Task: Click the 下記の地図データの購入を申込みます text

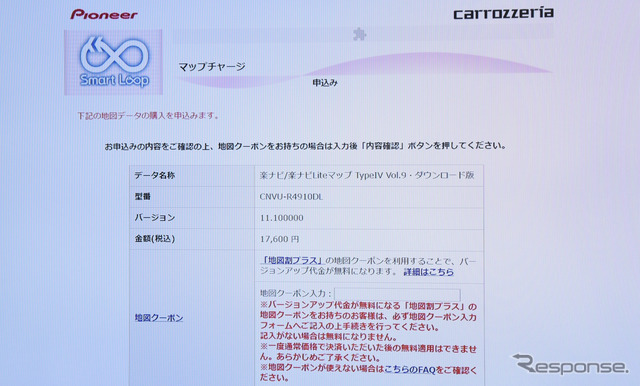Action: pyautogui.click(x=148, y=116)
